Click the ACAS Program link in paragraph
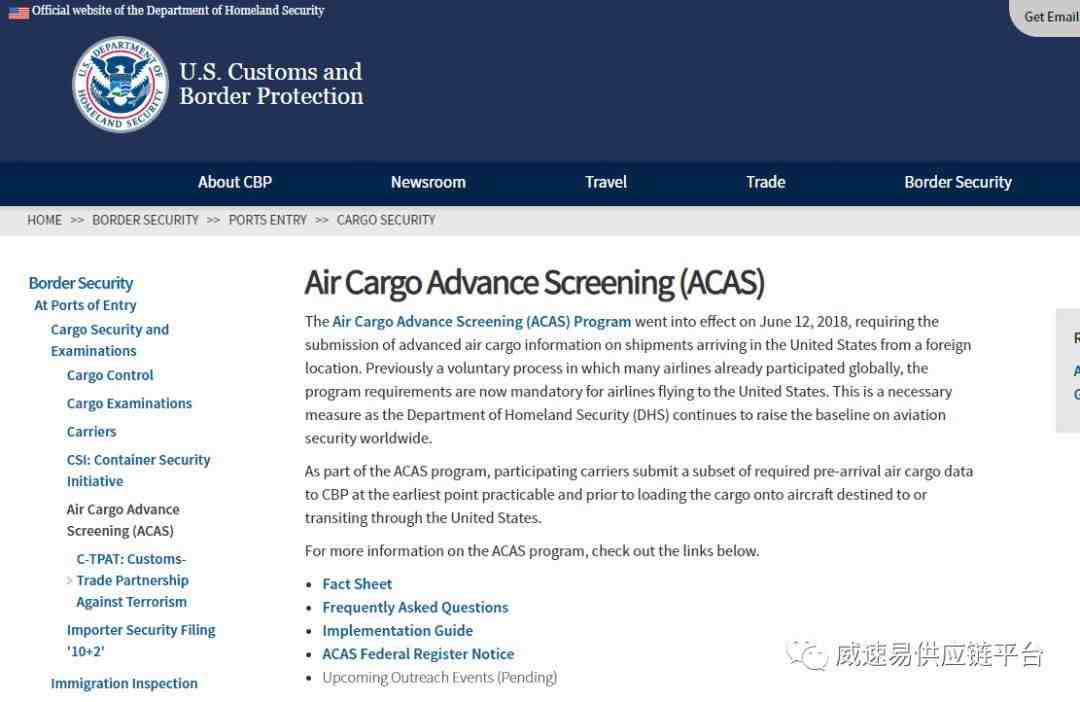This screenshot has width=1080, height=702. pos(481,322)
